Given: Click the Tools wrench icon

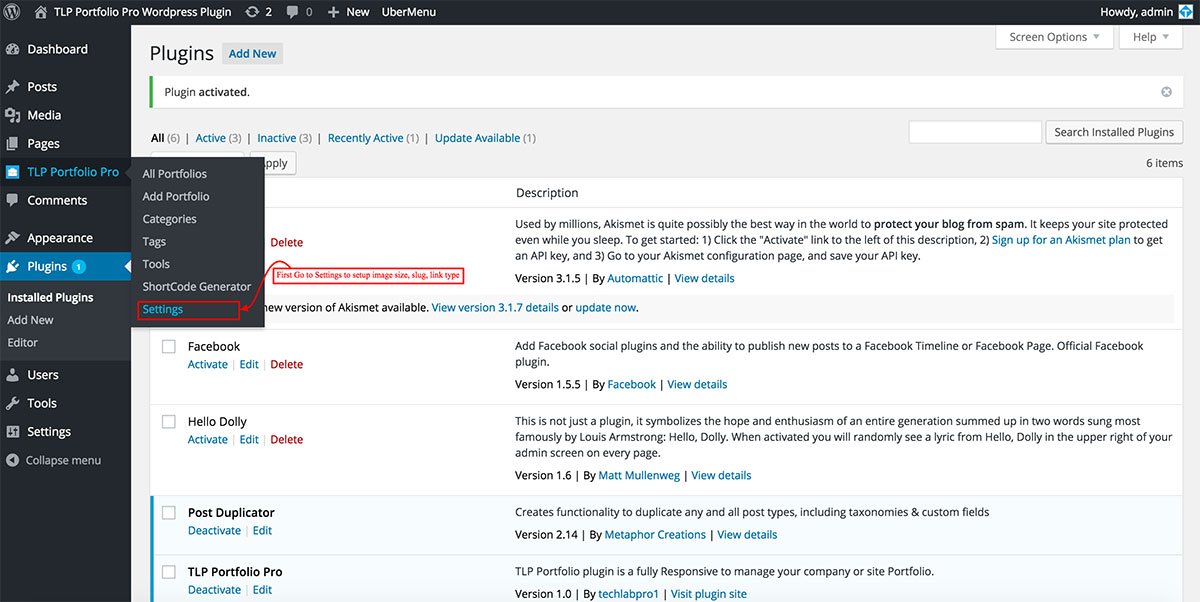Looking at the screenshot, I should pos(13,403).
